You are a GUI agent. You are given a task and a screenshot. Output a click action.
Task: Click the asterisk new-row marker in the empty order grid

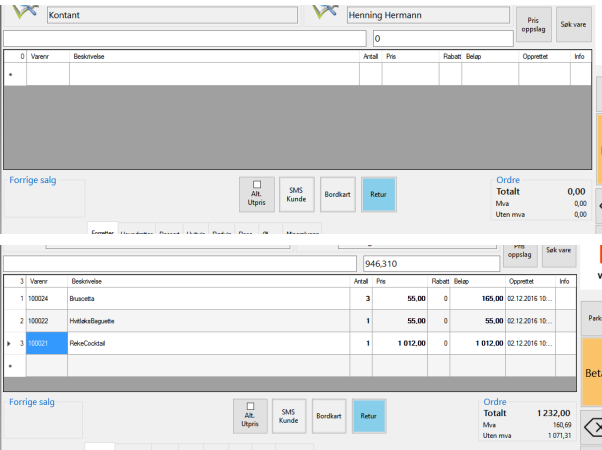click(x=10, y=74)
